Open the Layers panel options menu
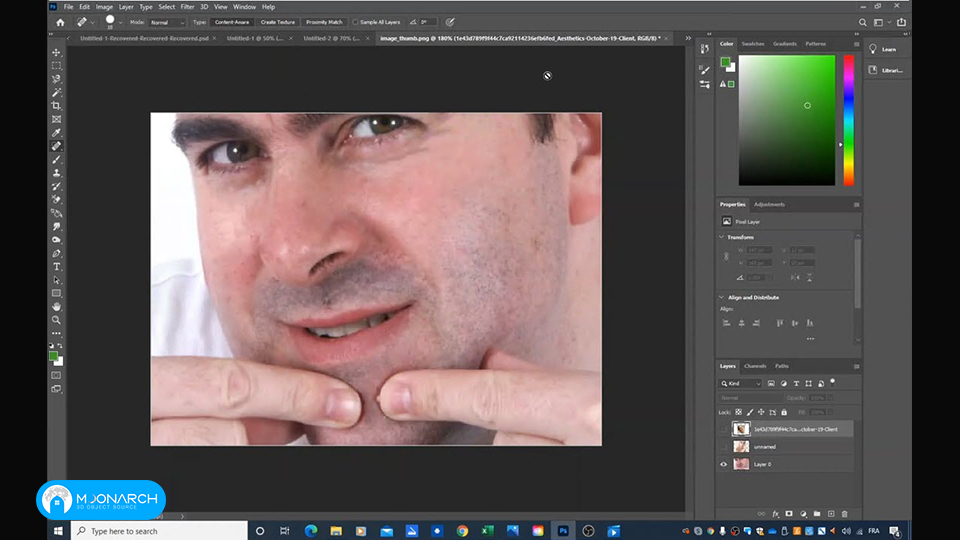 (857, 366)
